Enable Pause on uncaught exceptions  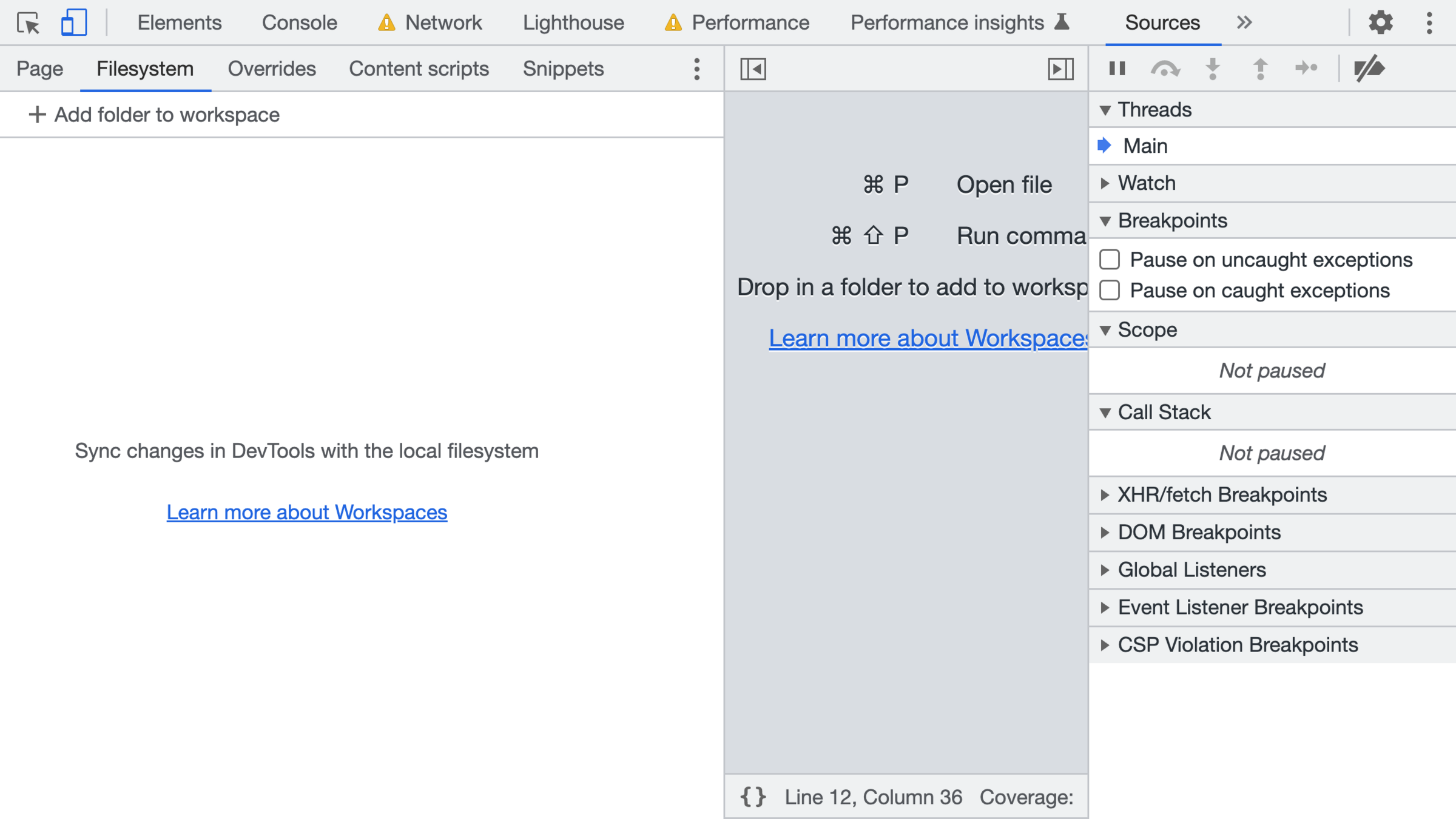(1110, 260)
